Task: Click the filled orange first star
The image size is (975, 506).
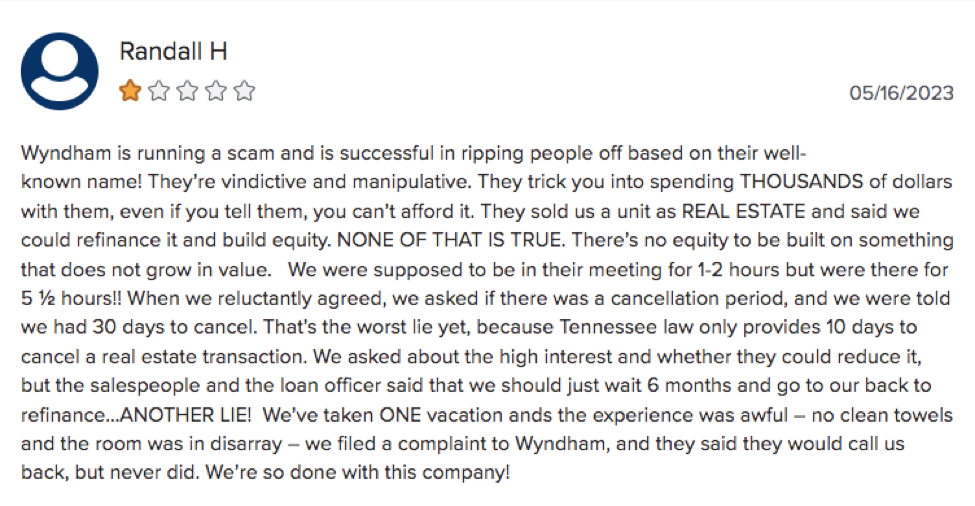Action: (130, 91)
